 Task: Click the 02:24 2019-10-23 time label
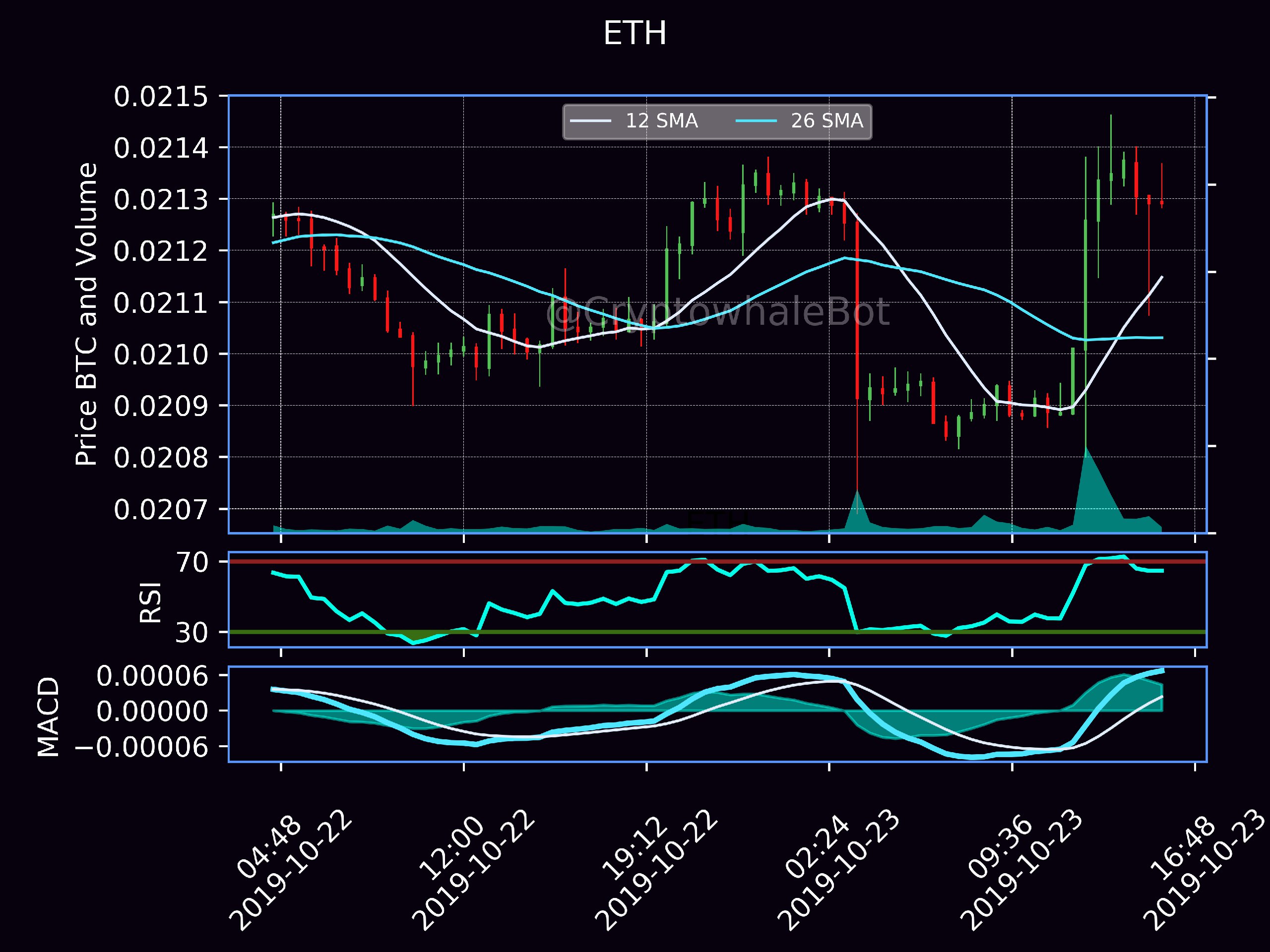[839, 869]
